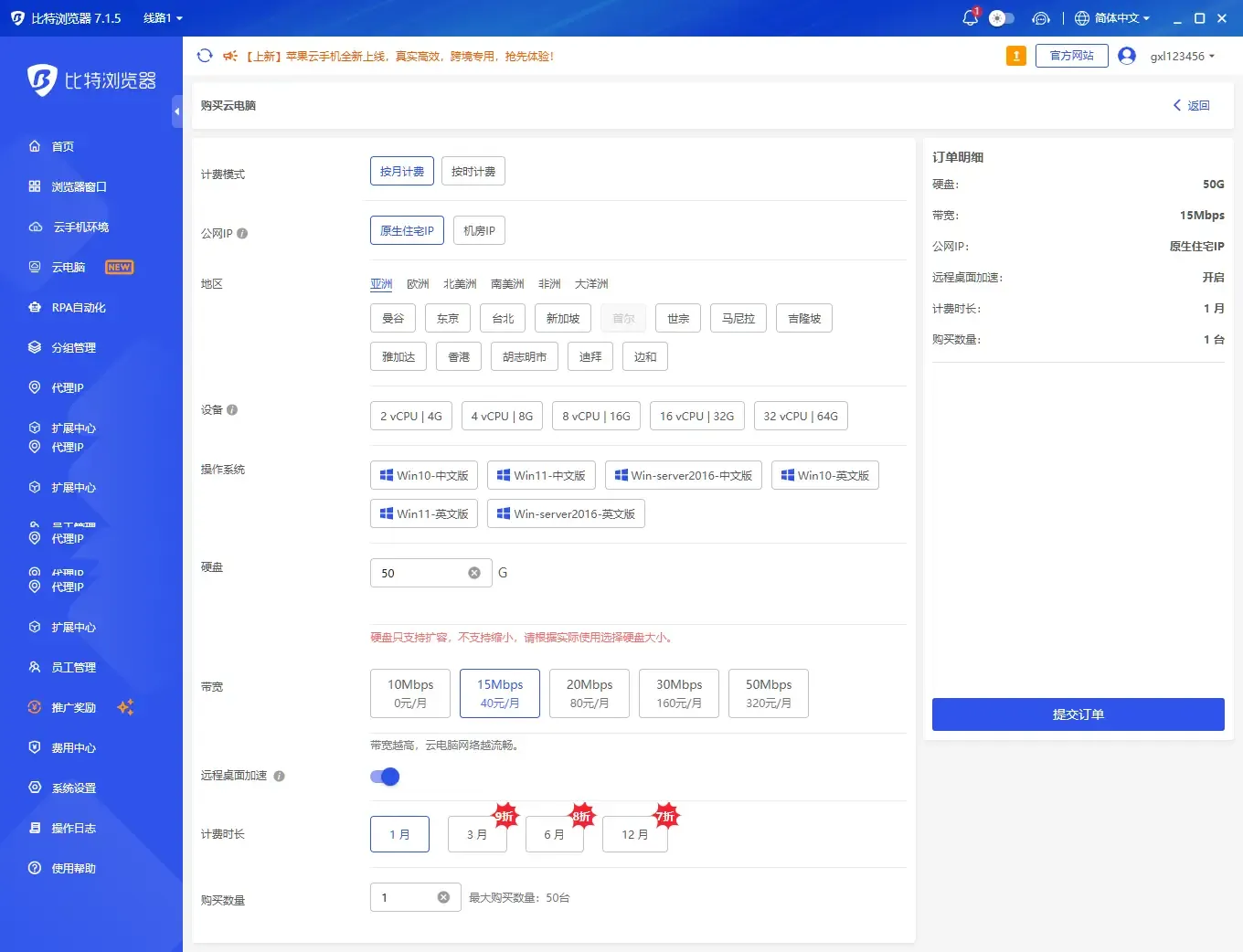Click the 员工管理 people icon
1243x952 pixels.
[35, 667]
